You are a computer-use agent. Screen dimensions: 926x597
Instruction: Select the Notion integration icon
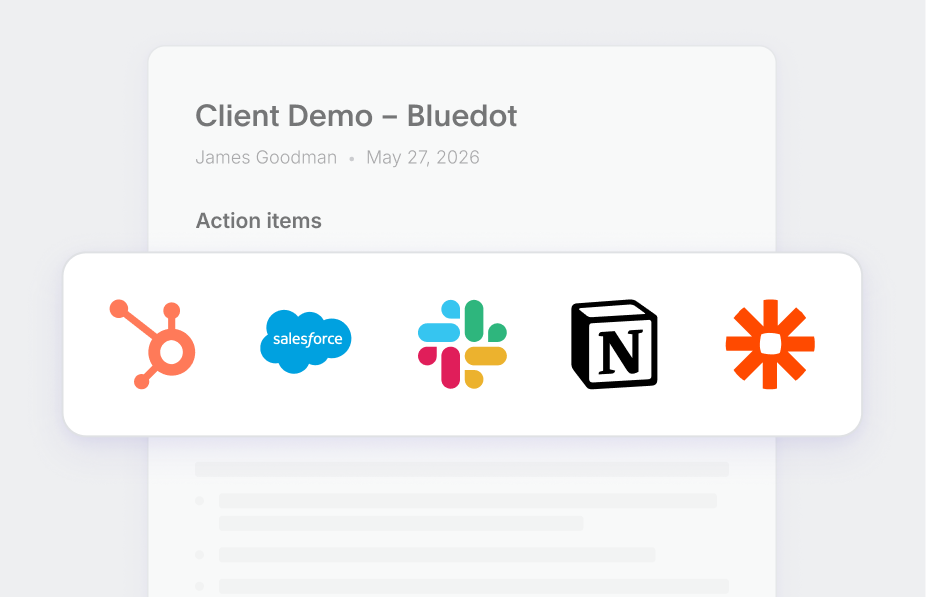pyautogui.click(x=613, y=343)
